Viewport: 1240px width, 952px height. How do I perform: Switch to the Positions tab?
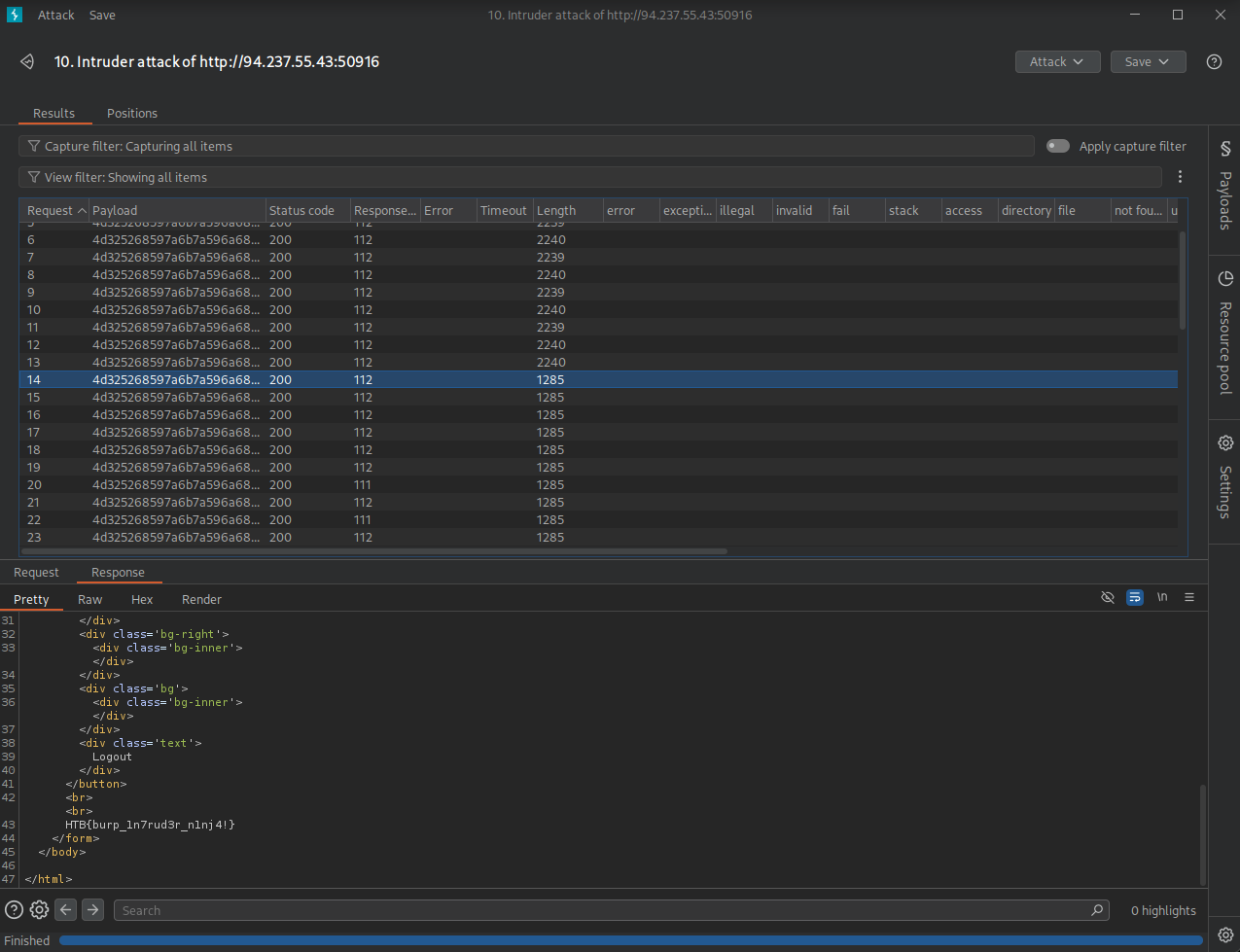pos(132,113)
